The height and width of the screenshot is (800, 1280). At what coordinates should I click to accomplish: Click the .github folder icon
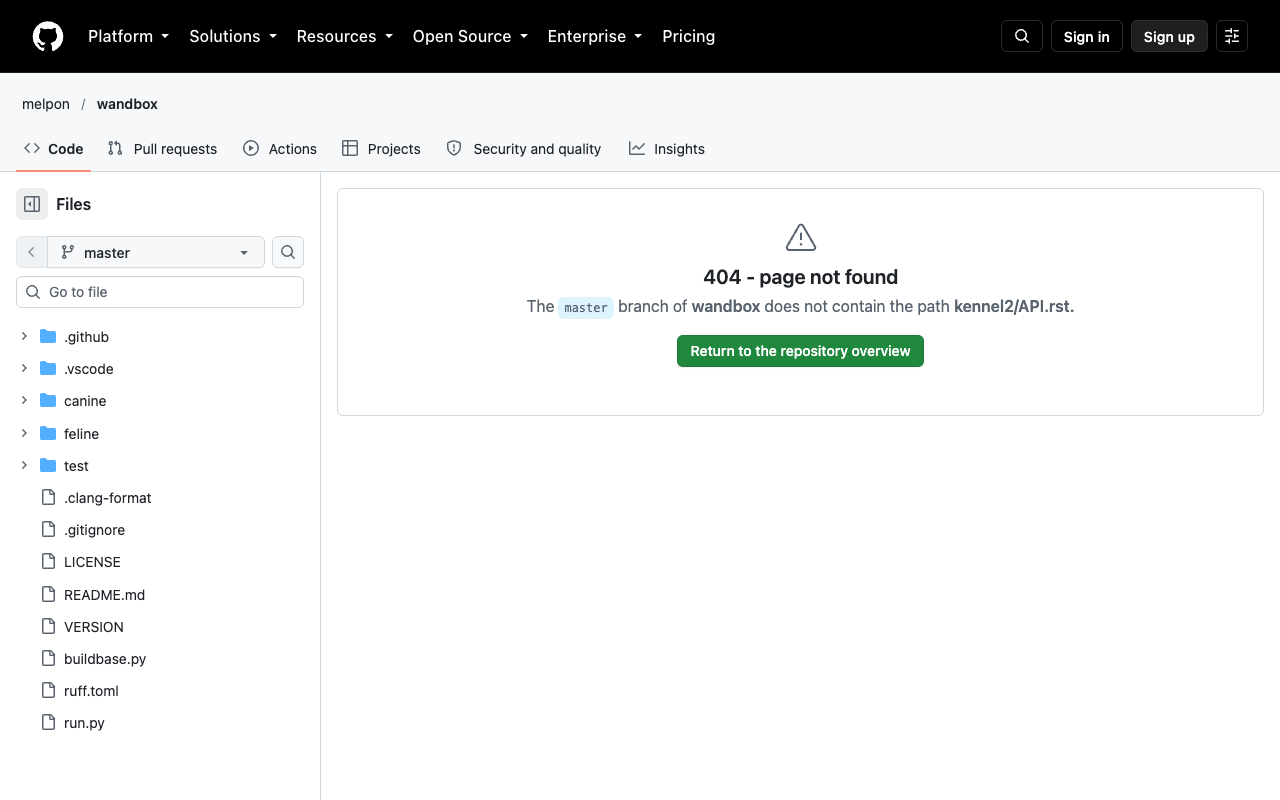48,337
